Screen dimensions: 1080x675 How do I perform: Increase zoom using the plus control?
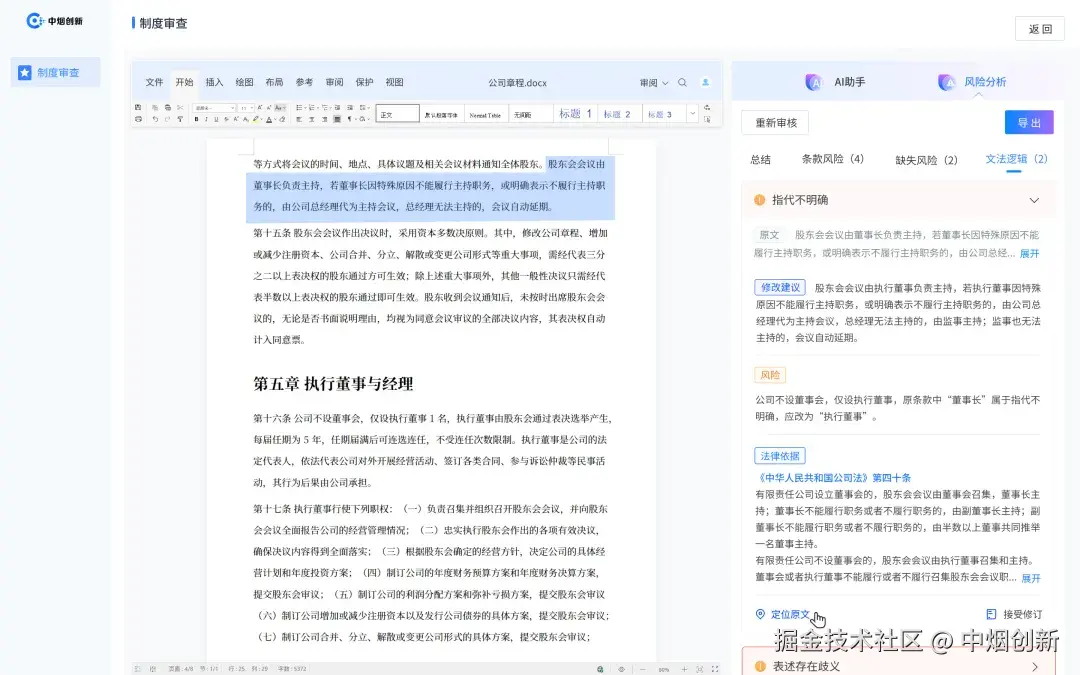click(x=684, y=667)
